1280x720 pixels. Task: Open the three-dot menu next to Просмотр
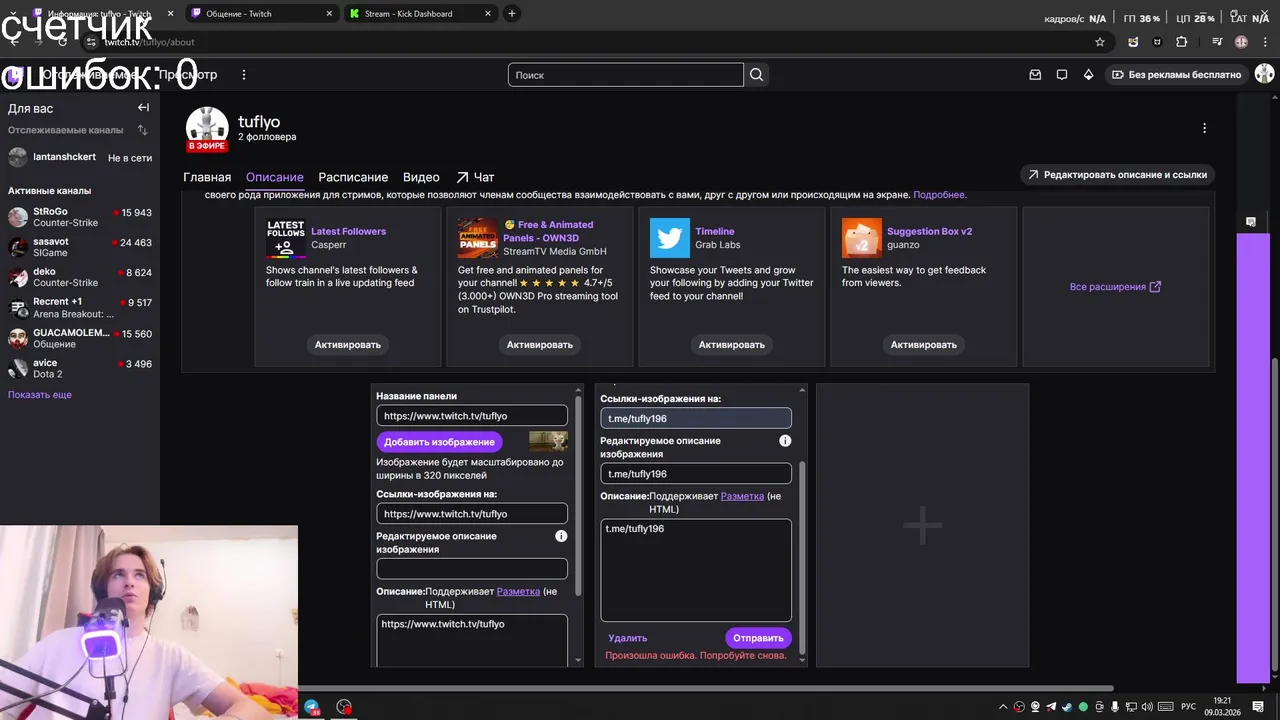[243, 75]
